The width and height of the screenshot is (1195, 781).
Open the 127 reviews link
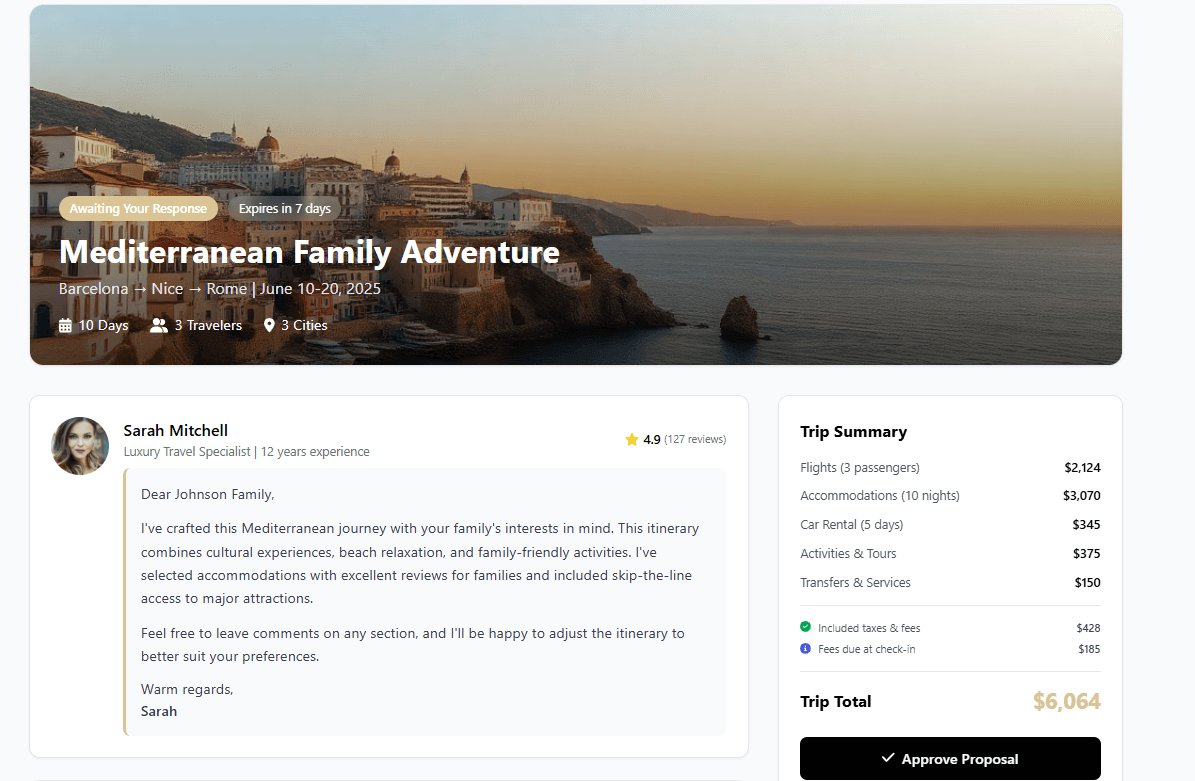(x=695, y=439)
